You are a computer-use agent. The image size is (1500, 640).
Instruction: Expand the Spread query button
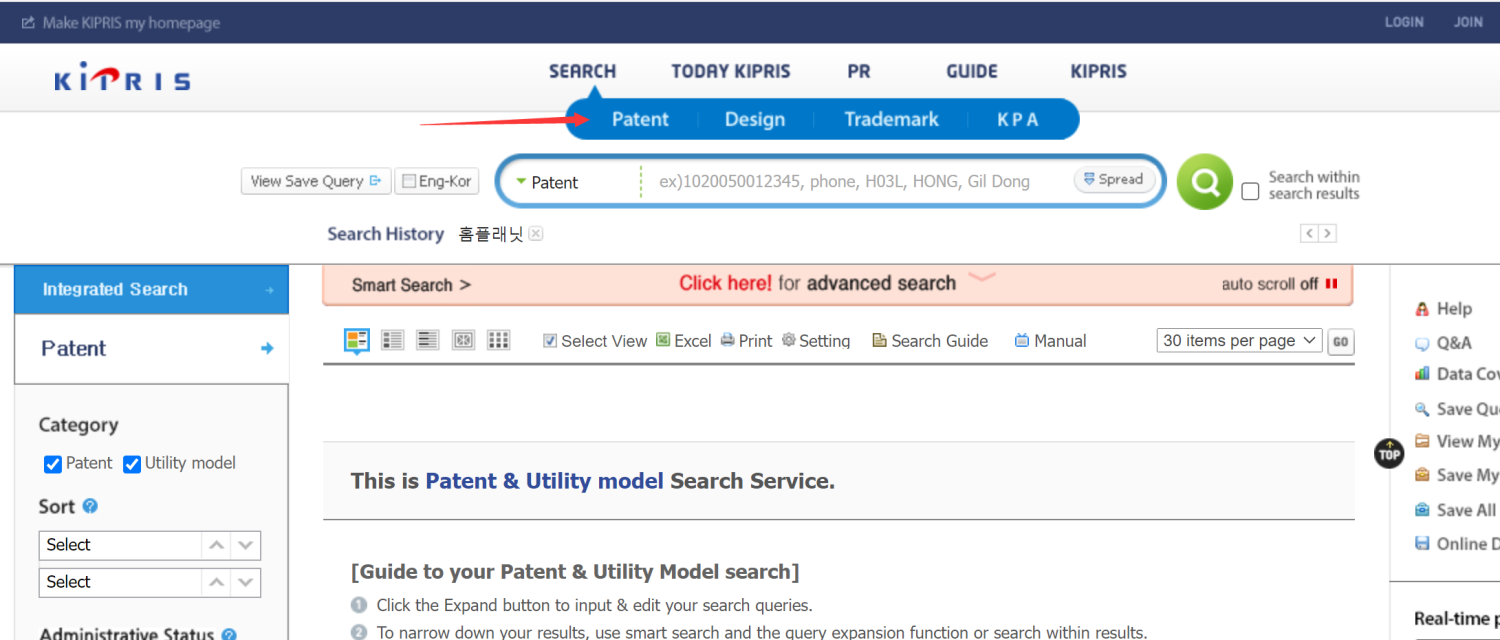1113,180
